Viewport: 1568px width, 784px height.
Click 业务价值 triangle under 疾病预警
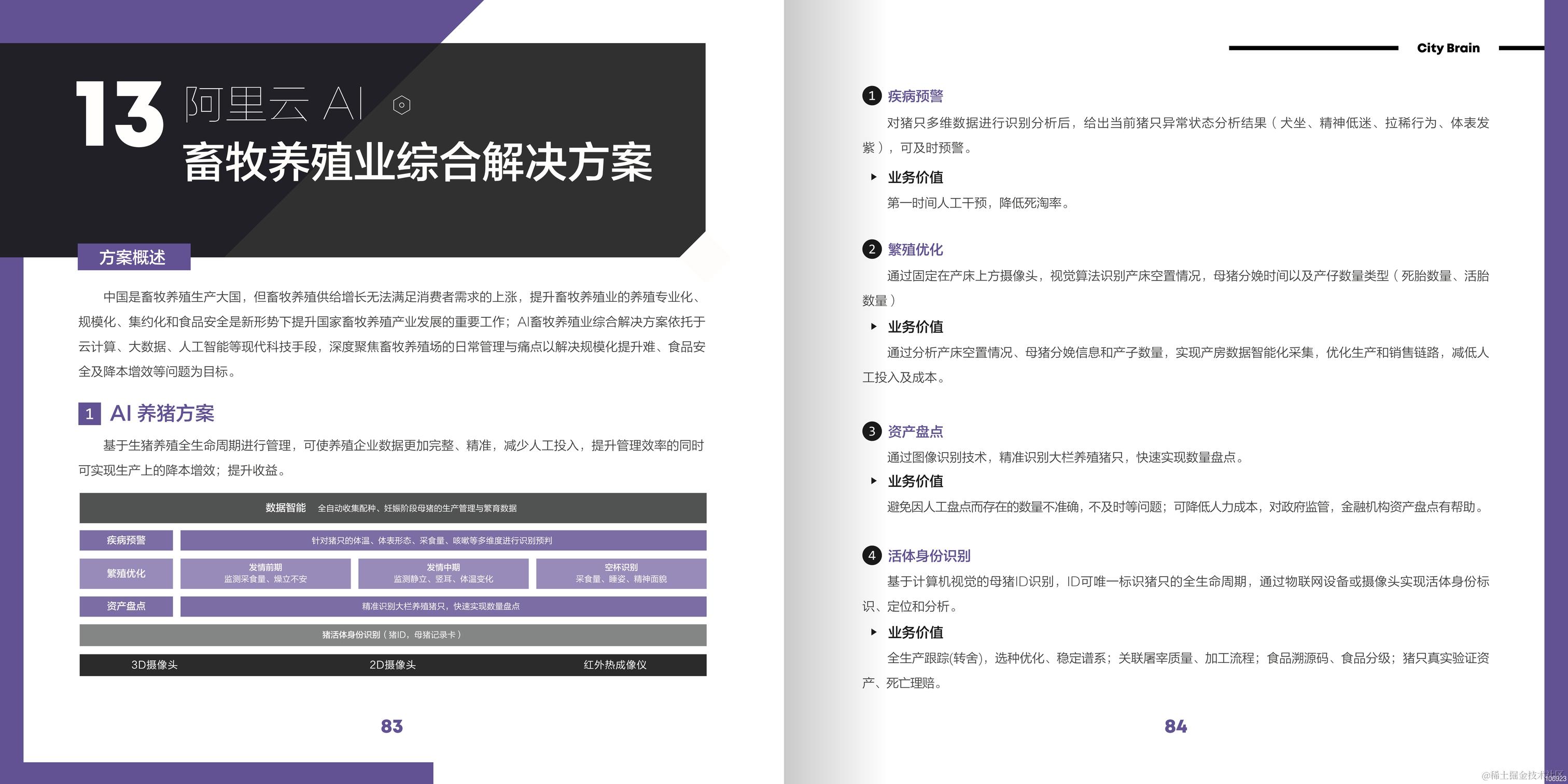(x=874, y=177)
